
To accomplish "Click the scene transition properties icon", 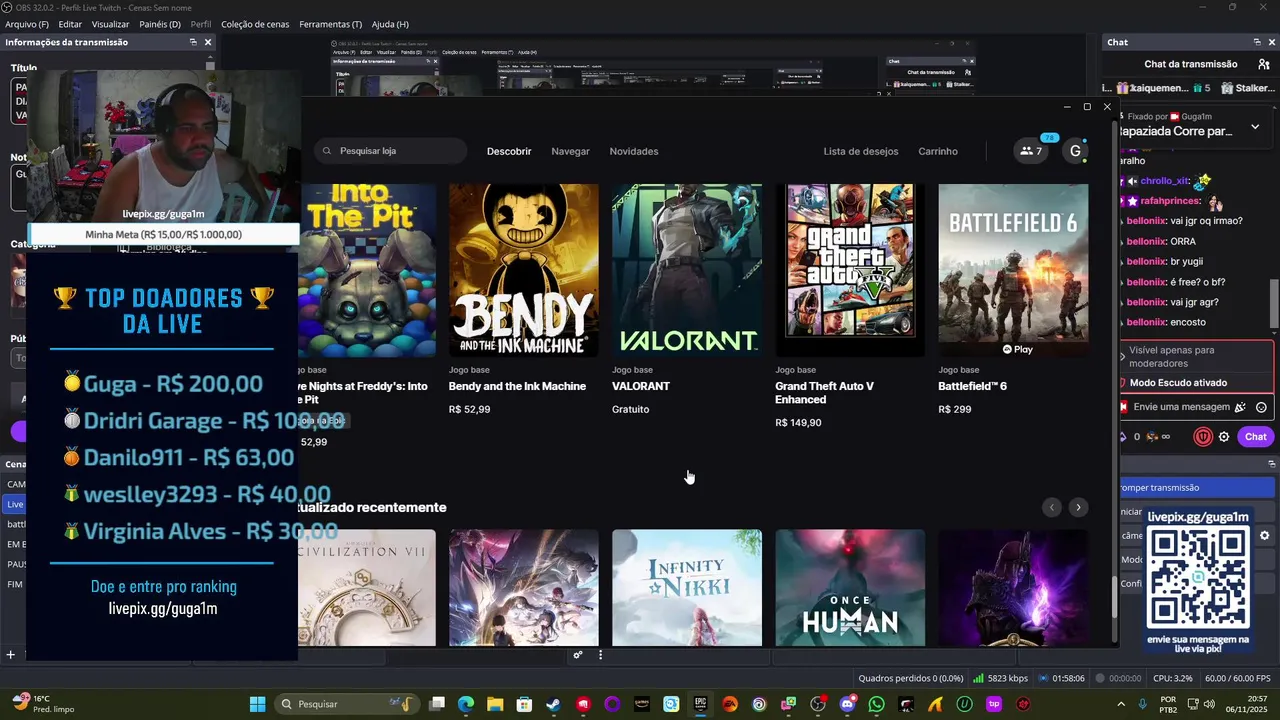I will (578, 655).
